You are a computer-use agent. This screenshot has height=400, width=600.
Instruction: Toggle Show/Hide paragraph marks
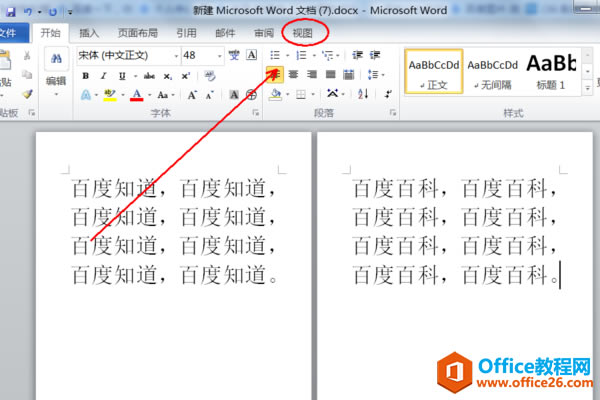(x=388, y=94)
